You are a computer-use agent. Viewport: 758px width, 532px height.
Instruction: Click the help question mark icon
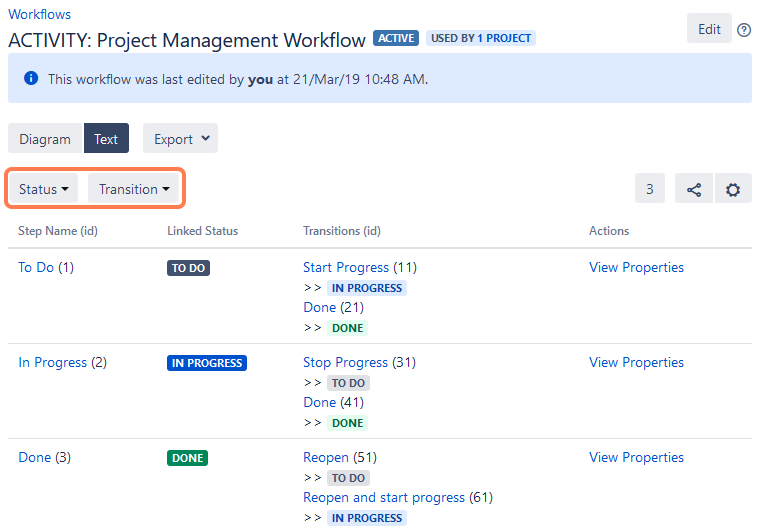point(744,30)
